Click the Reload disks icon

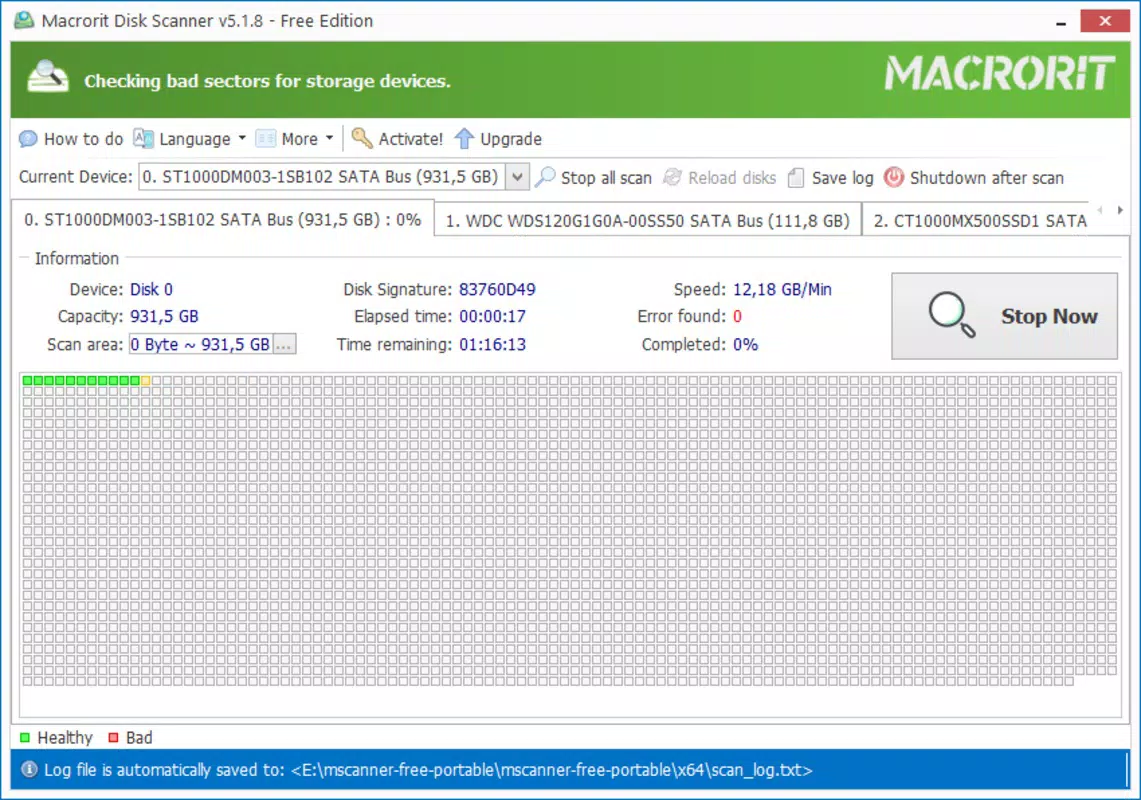(672, 178)
